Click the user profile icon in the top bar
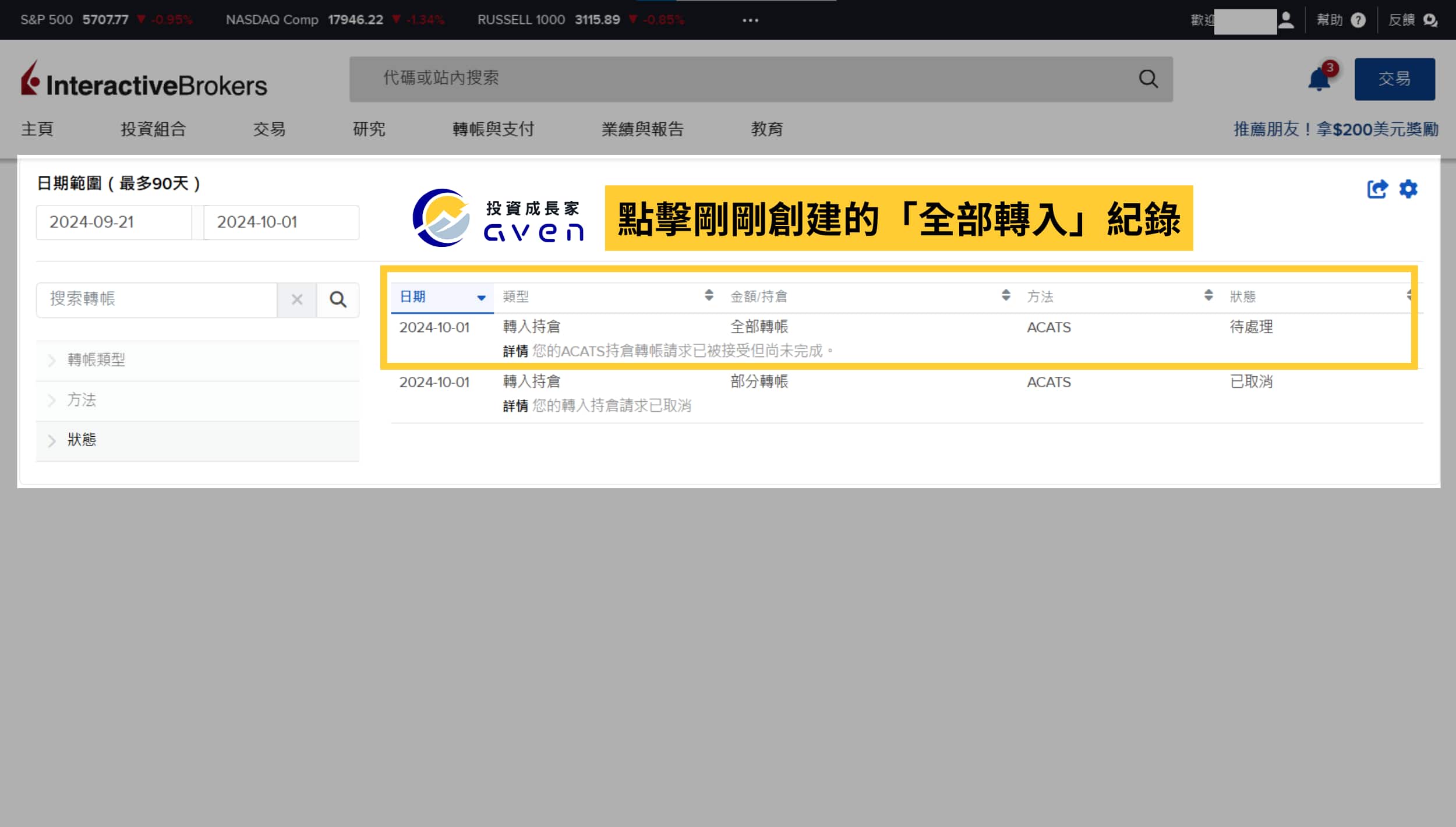This screenshot has width=1456, height=827. (1288, 19)
